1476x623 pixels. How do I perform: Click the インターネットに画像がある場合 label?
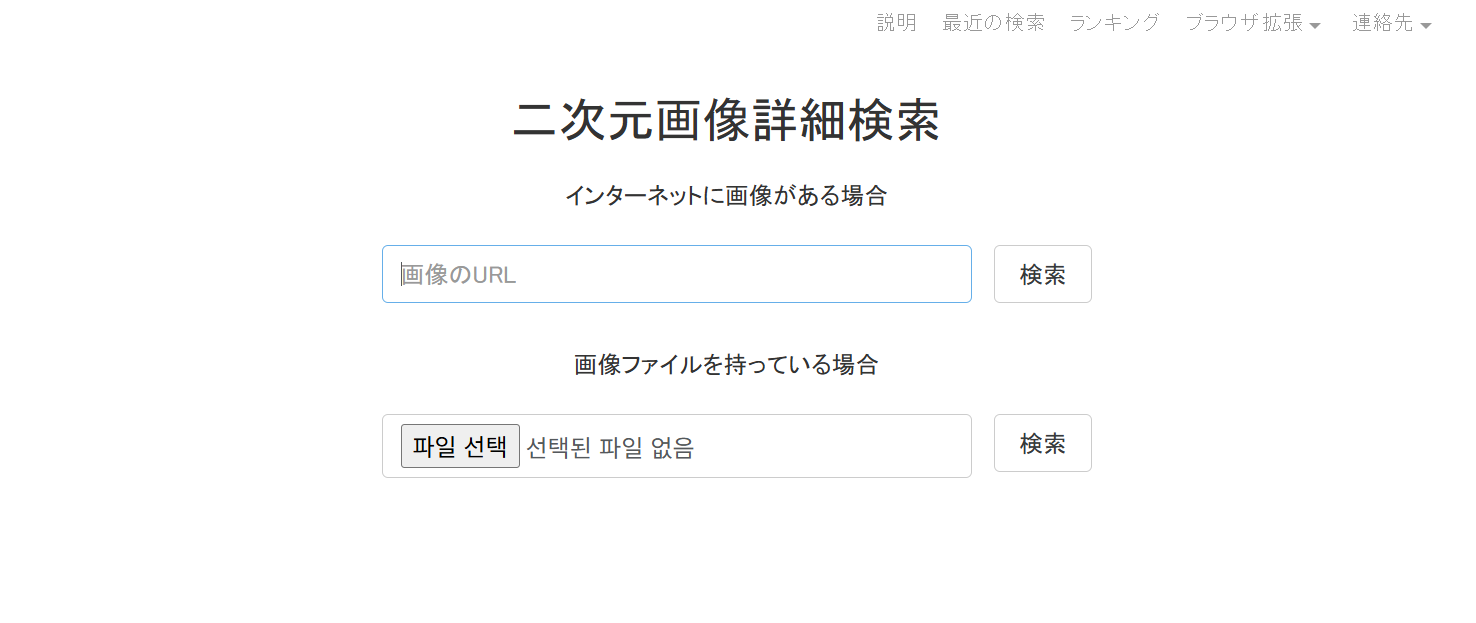click(x=726, y=196)
